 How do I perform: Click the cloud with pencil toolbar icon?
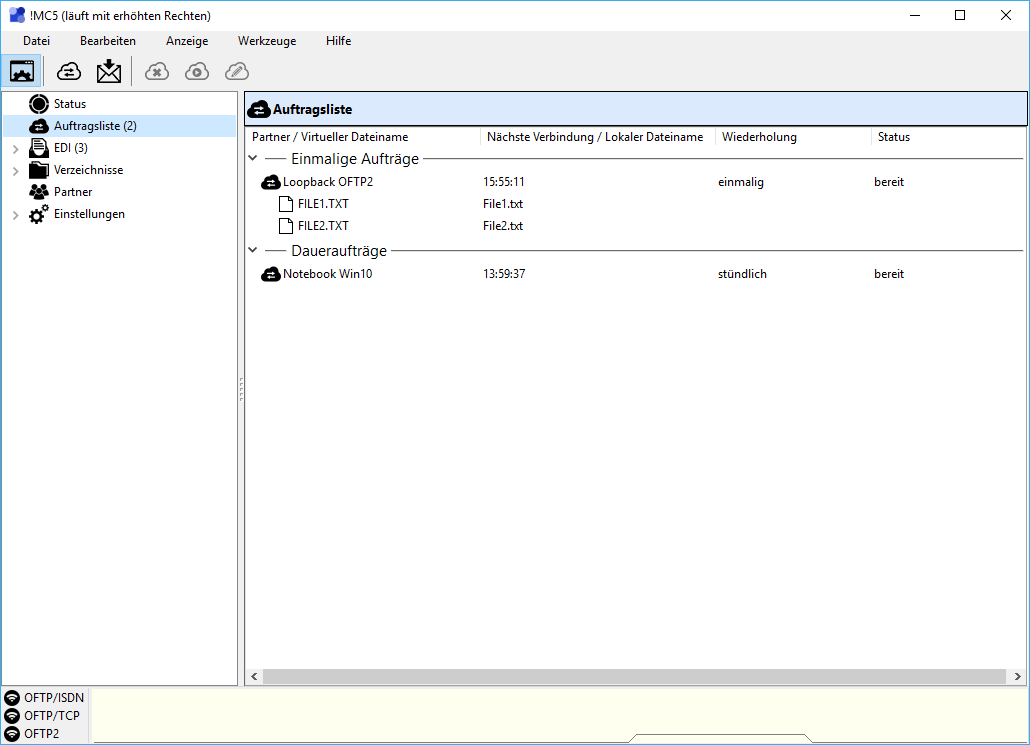237,71
